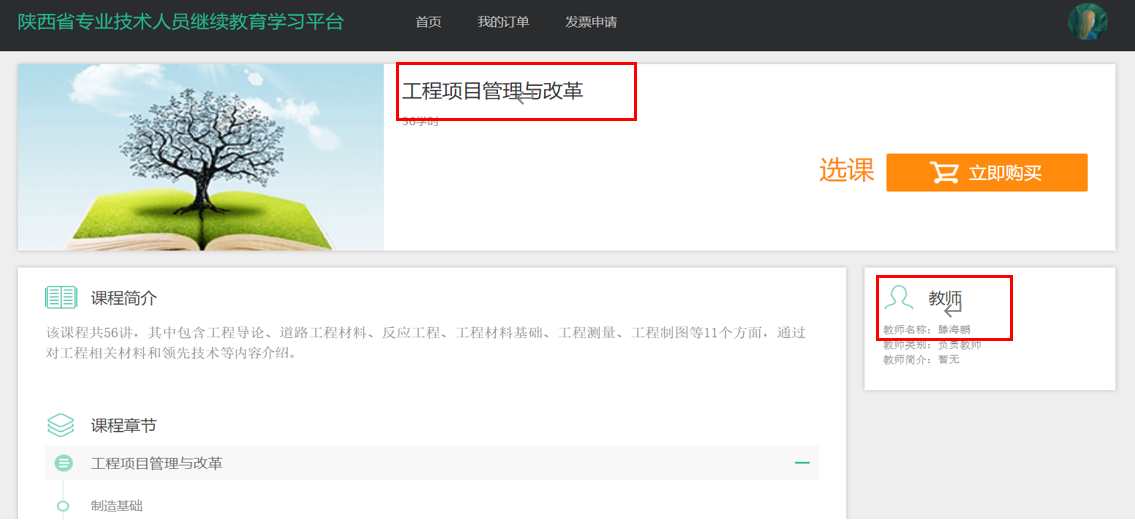
Task: Click the book icon beside 课程简介
Action: coord(61,297)
